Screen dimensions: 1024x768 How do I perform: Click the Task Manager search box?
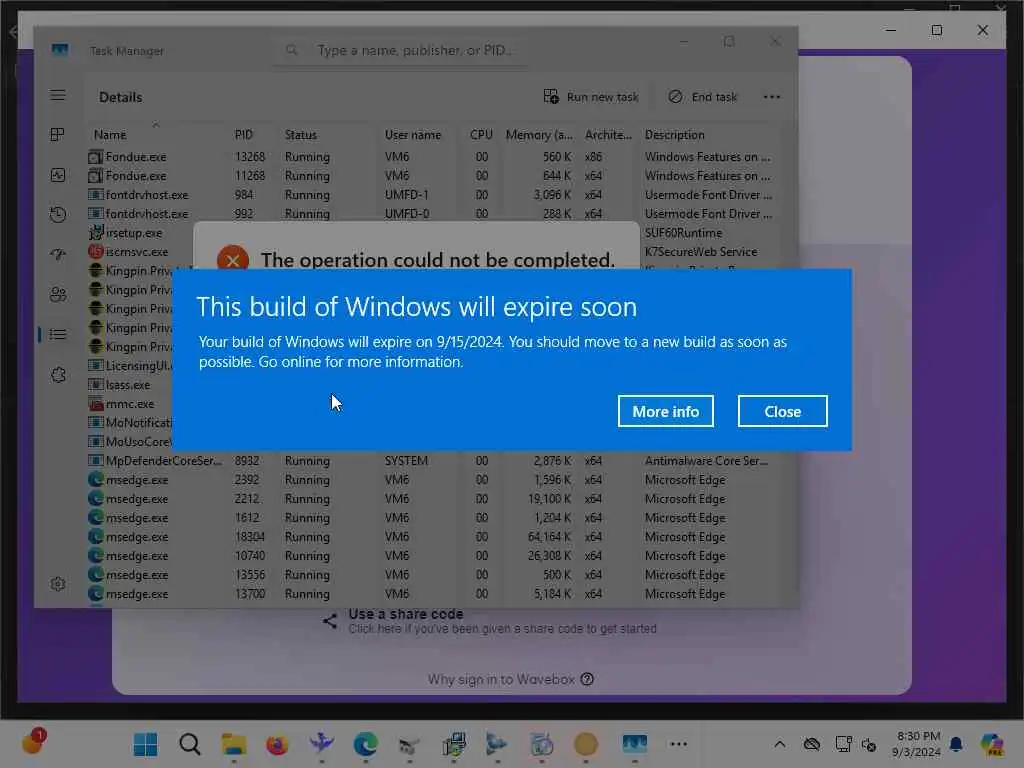click(402, 50)
